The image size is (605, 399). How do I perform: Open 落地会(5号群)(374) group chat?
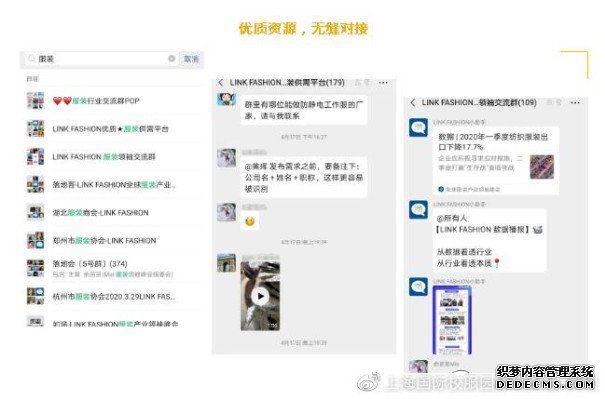(x=113, y=269)
